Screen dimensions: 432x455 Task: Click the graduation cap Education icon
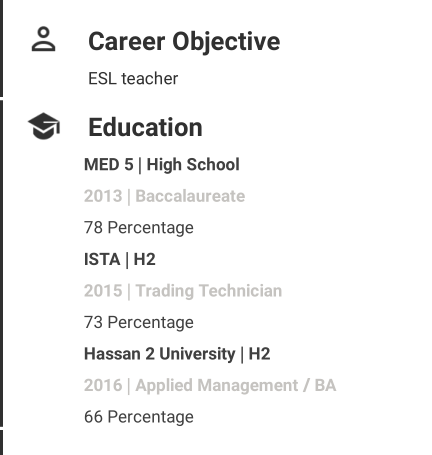(x=44, y=126)
